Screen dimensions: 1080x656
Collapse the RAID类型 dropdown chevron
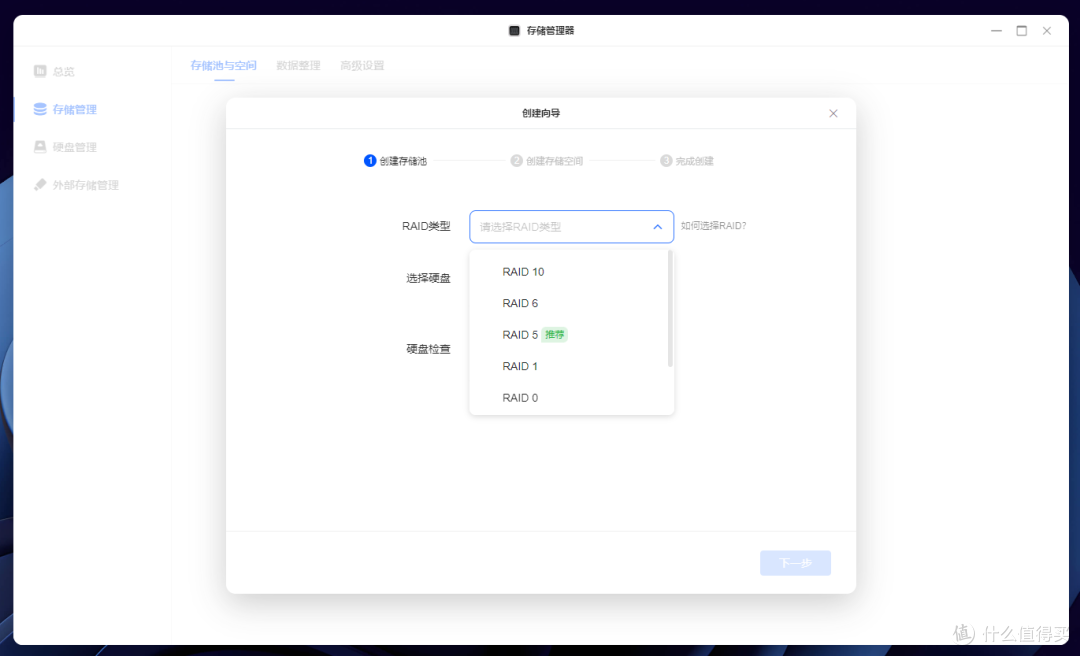click(658, 227)
